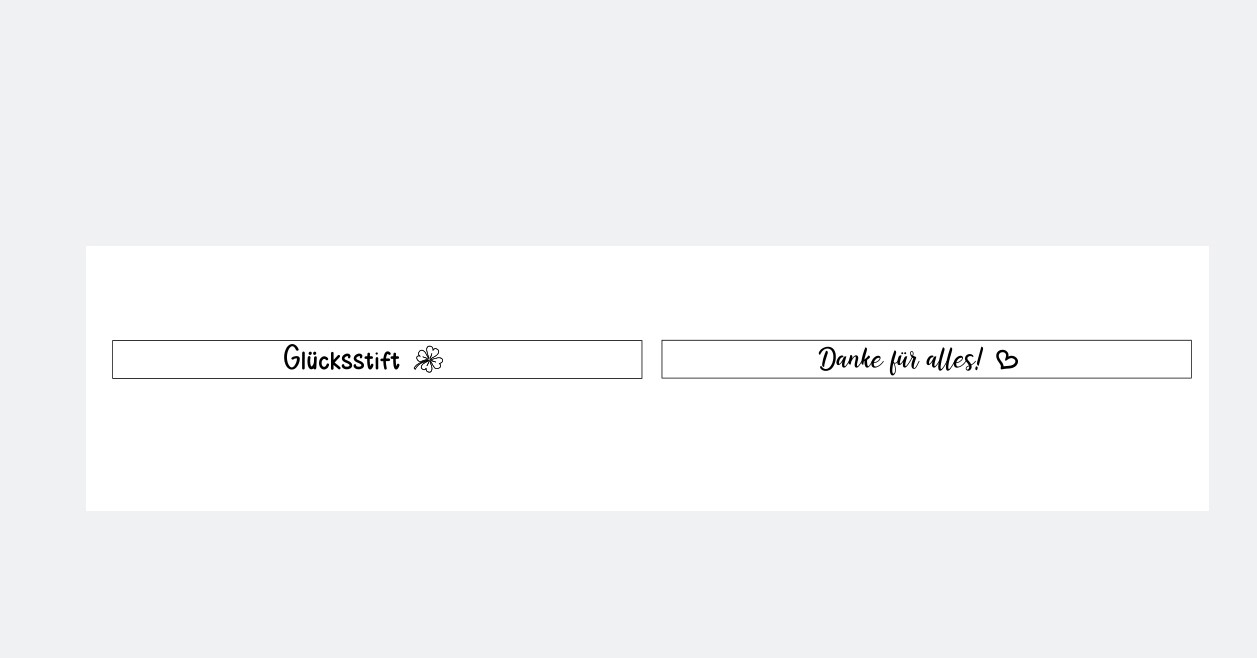Image resolution: width=1257 pixels, height=658 pixels.
Task: Click white canvas below the Glücksstift box
Action: (377, 445)
